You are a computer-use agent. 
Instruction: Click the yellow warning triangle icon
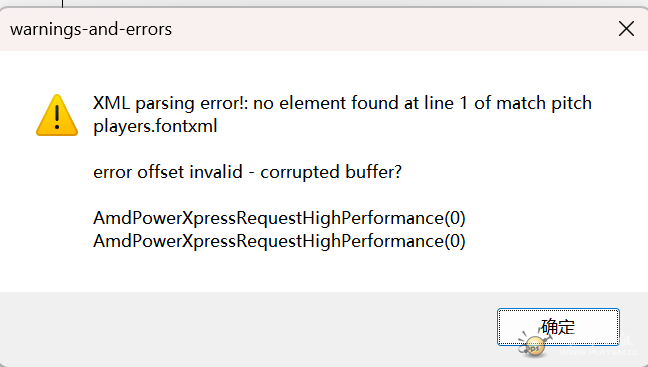[x=57, y=115]
